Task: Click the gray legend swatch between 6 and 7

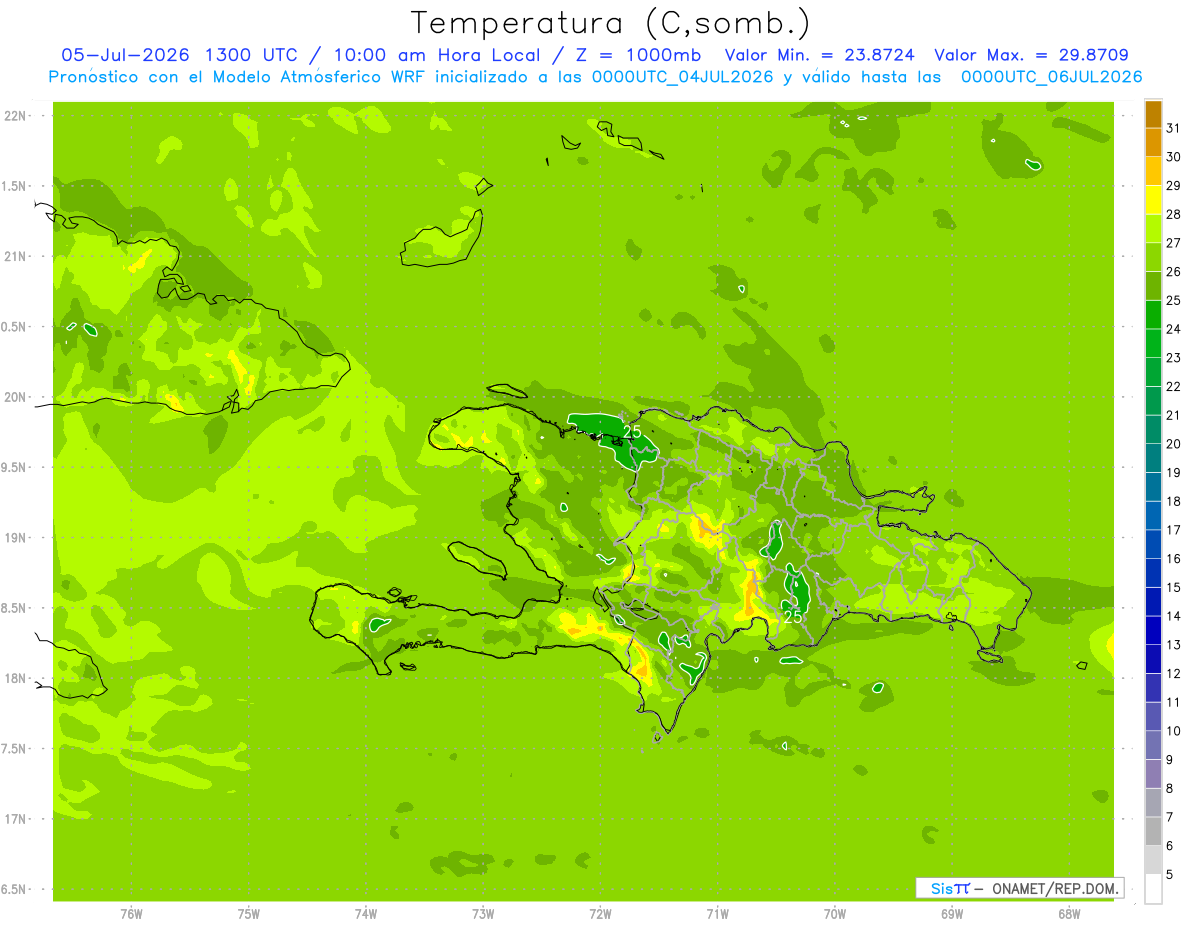Action: coord(1153,831)
